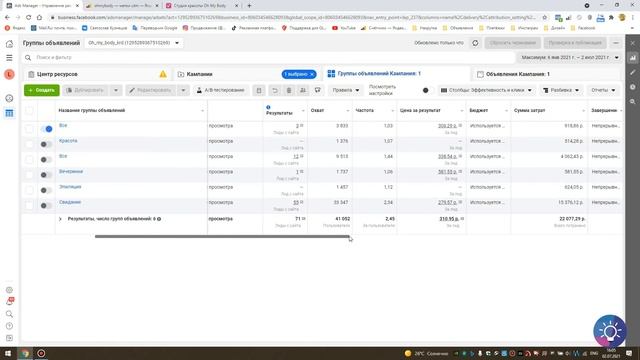Screen dimensions: 640x360
Task: Enable the Красота ad set toggle
Action: [x=46, y=144]
